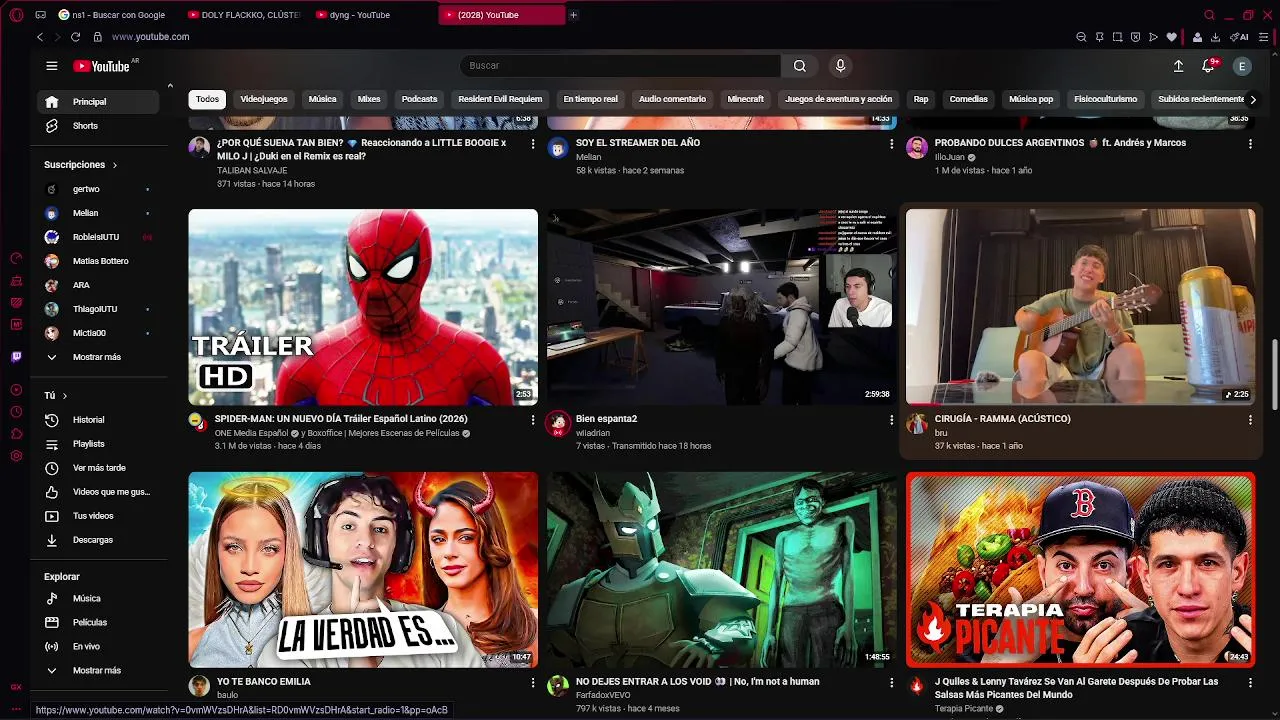Open the account avatar E menu
Image resolution: width=1280 pixels, height=720 pixels.
[x=1242, y=66]
